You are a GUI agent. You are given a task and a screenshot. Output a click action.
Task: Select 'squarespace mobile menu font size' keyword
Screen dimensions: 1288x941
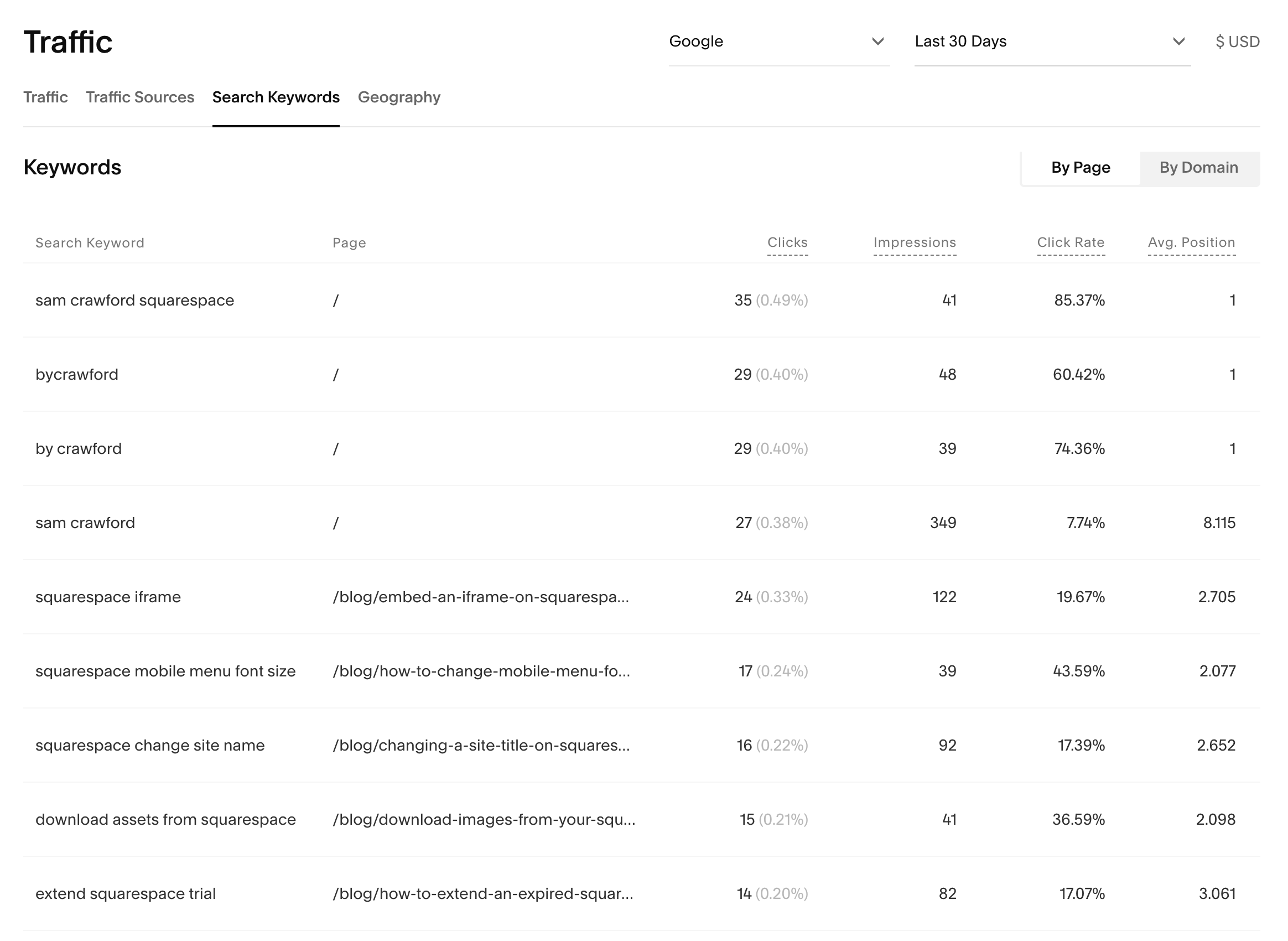point(165,671)
